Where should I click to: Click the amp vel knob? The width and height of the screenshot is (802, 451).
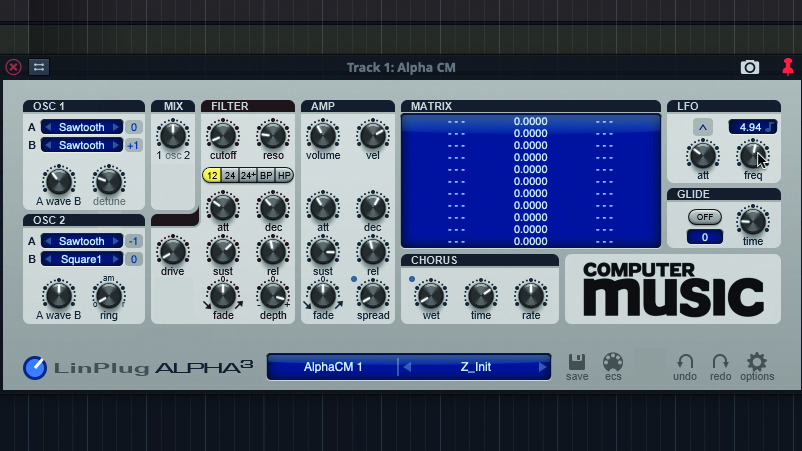(x=373, y=134)
